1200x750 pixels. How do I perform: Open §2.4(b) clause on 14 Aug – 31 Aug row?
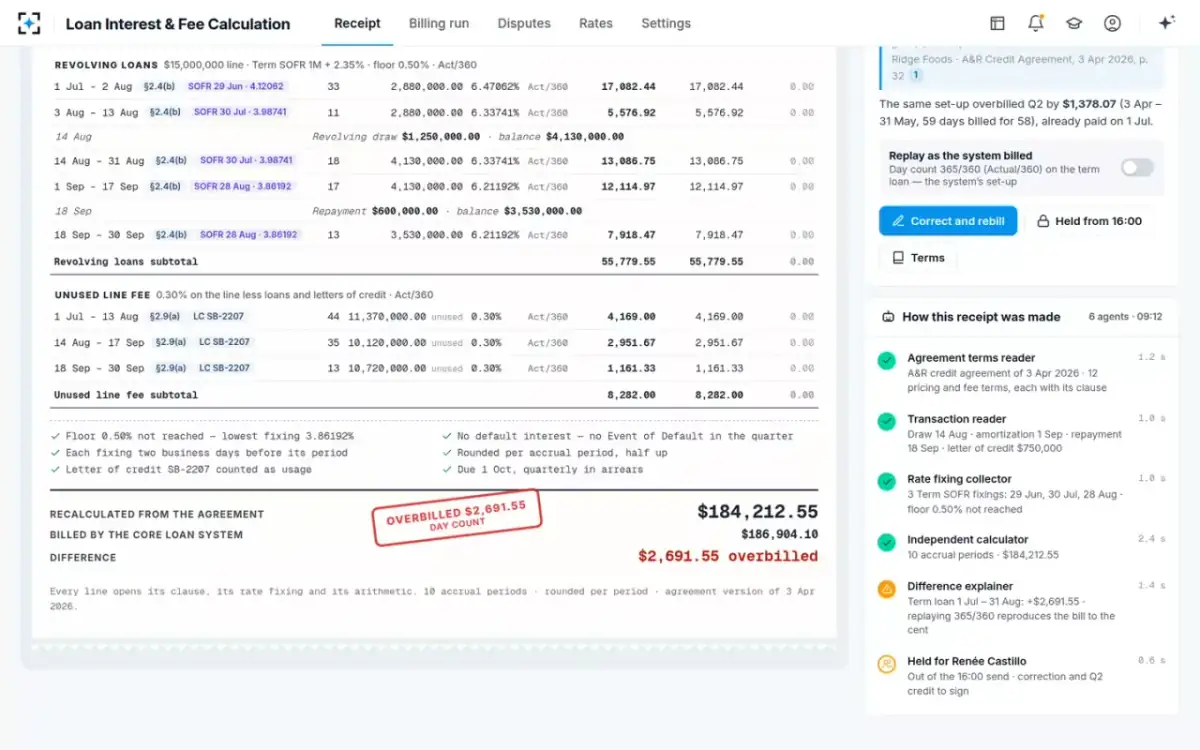click(172, 160)
